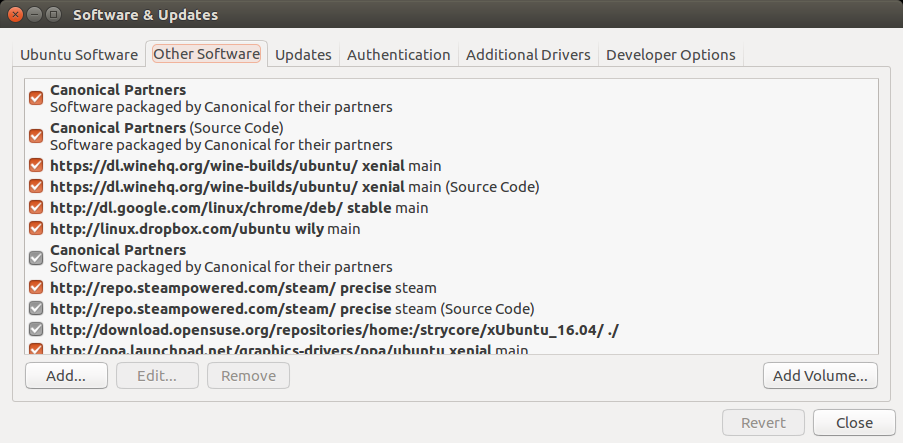This screenshot has height=443, width=903.
Task: Select the ppa.launchpad.net graphics-drivers row text
Action: click(x=289, y=350)
